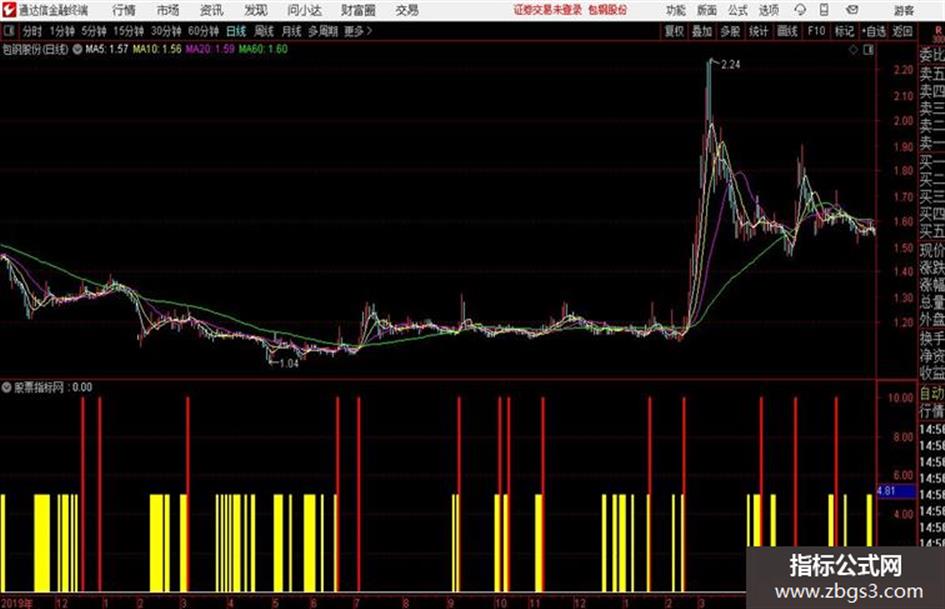Viewport: 945px width, 609px height.
Task: Click the 叠加 overlay toolbar button
Action: (x=702, y=31)
